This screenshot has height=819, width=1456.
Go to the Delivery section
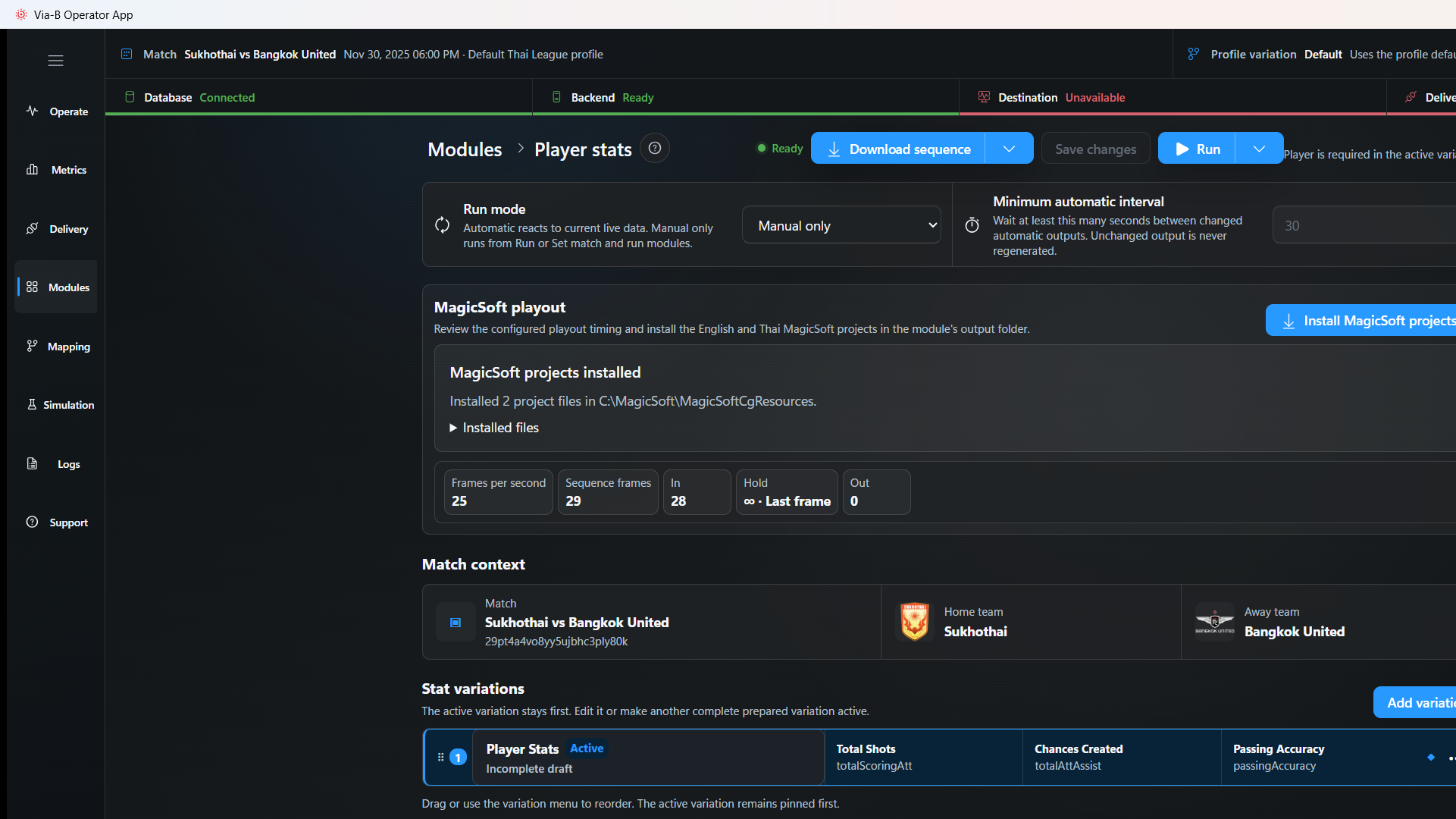click(x=56, y=229)
